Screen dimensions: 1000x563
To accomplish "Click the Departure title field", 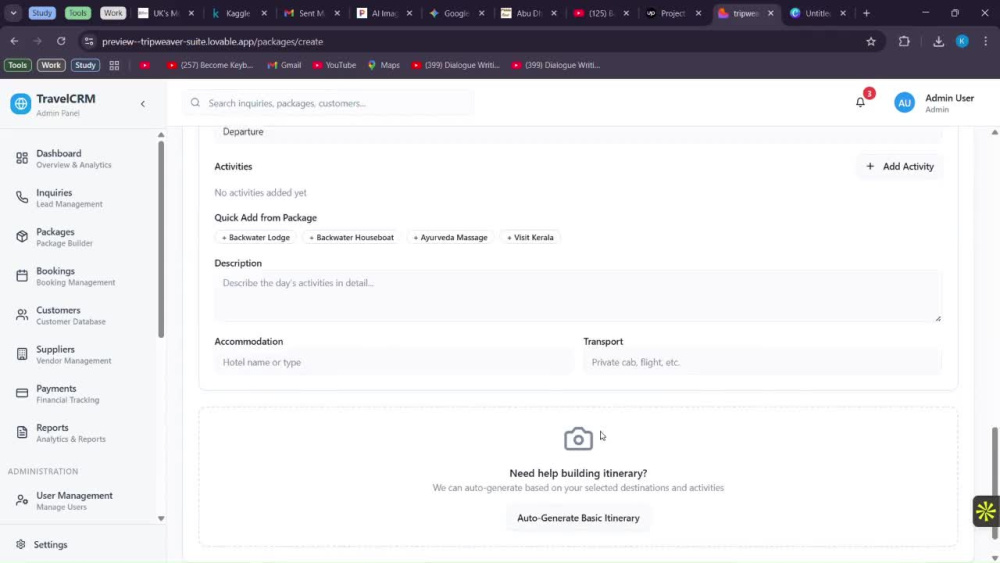I will 578,132.
